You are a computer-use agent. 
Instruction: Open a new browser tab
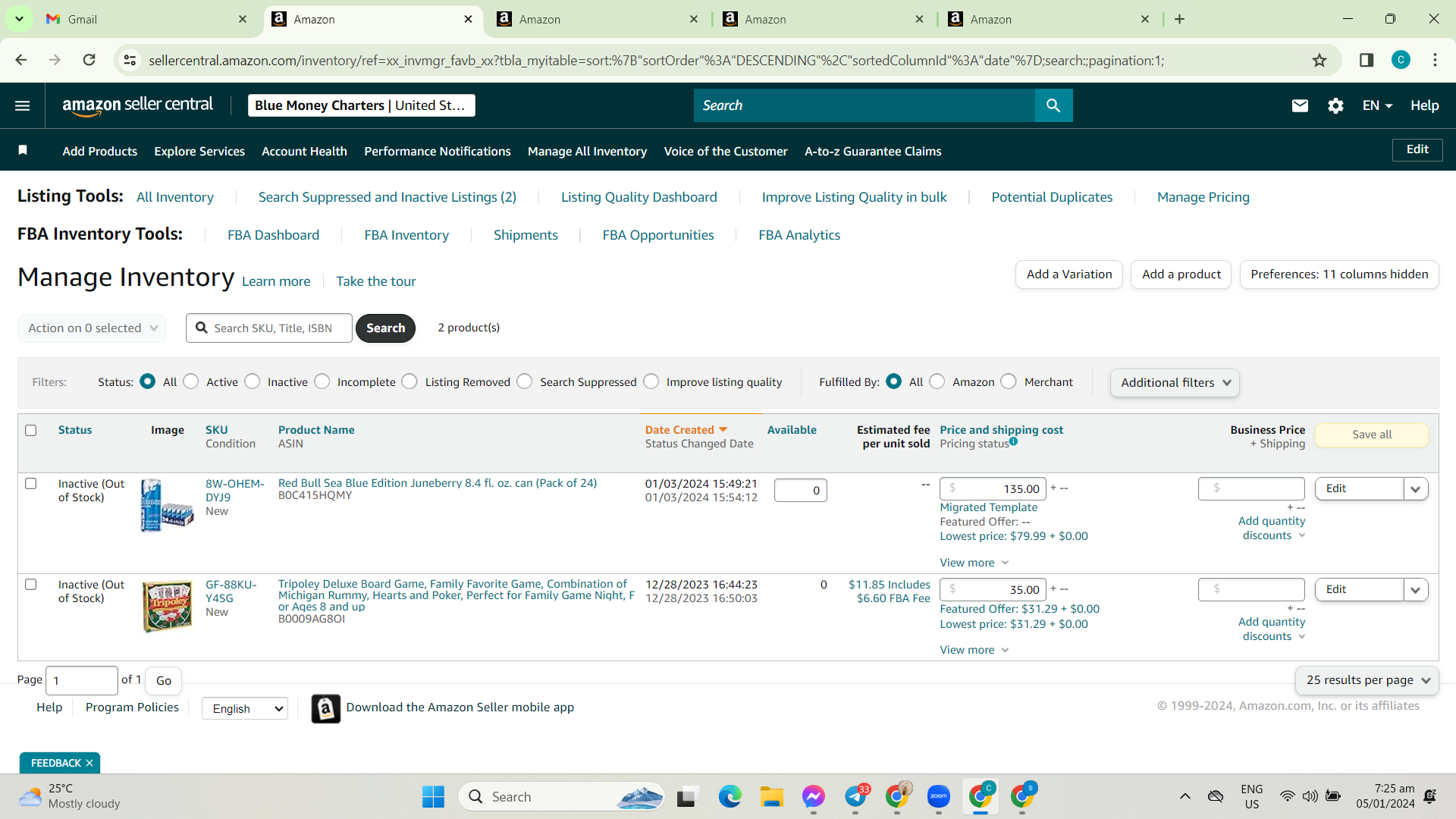1179,19
